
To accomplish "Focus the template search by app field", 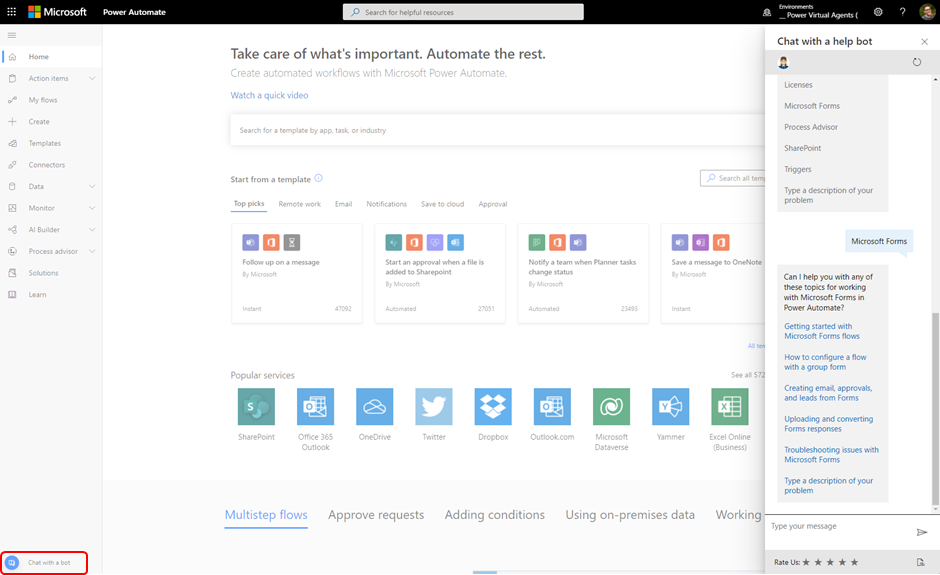I will (x=498, y=130).
